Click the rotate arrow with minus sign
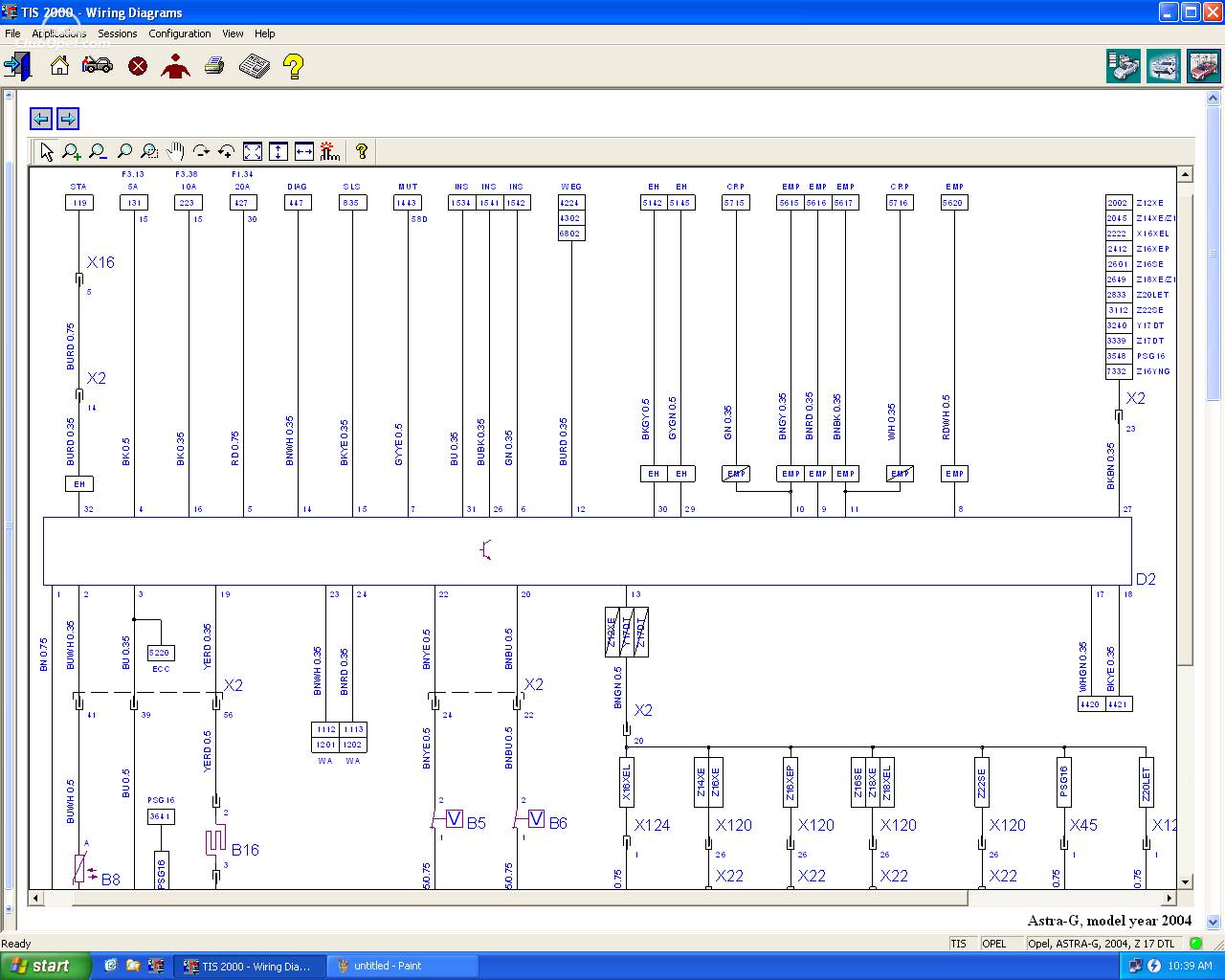 coord(201,151)
